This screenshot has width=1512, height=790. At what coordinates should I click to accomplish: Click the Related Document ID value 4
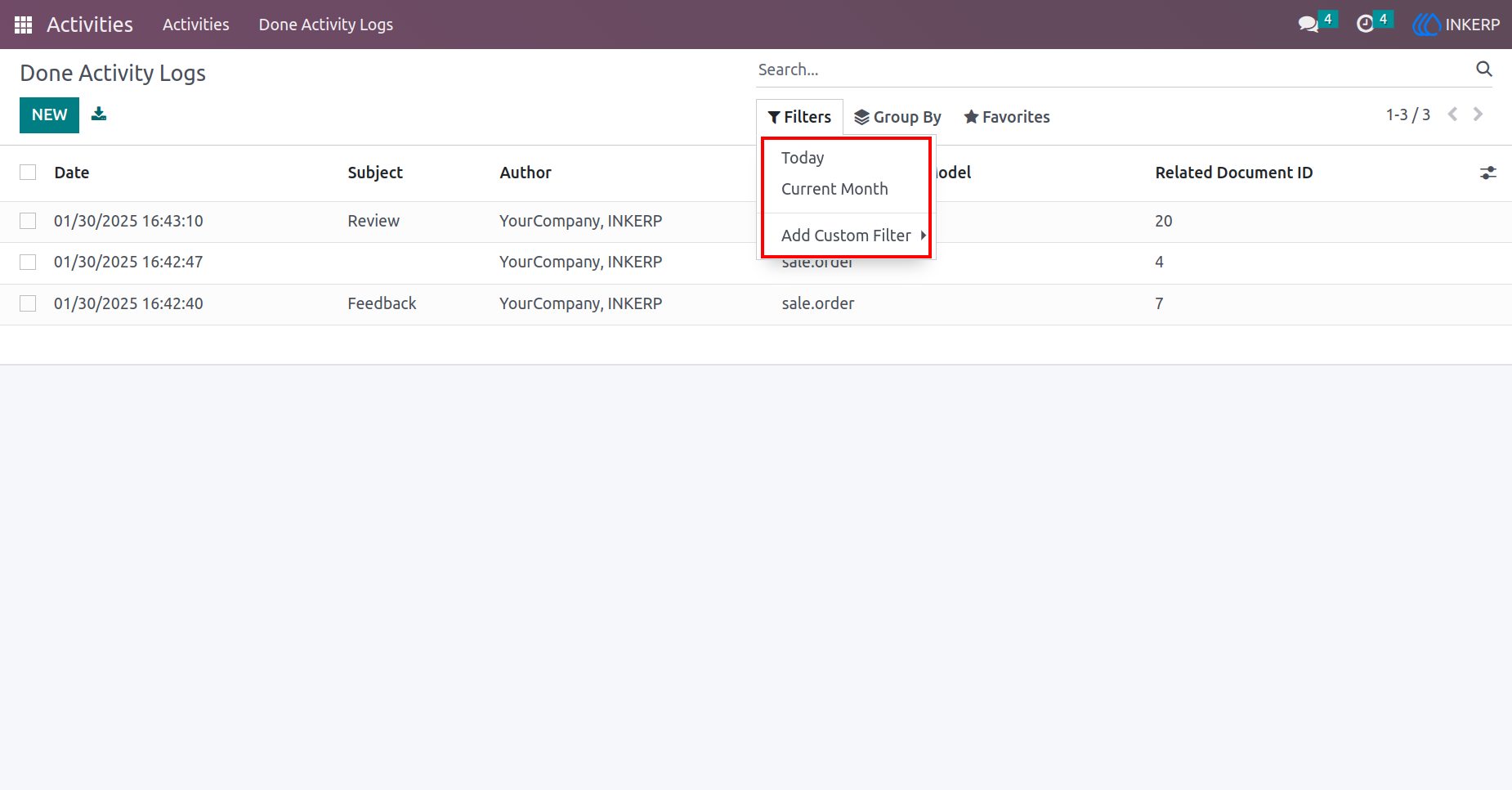click(x=1159, y=262)
